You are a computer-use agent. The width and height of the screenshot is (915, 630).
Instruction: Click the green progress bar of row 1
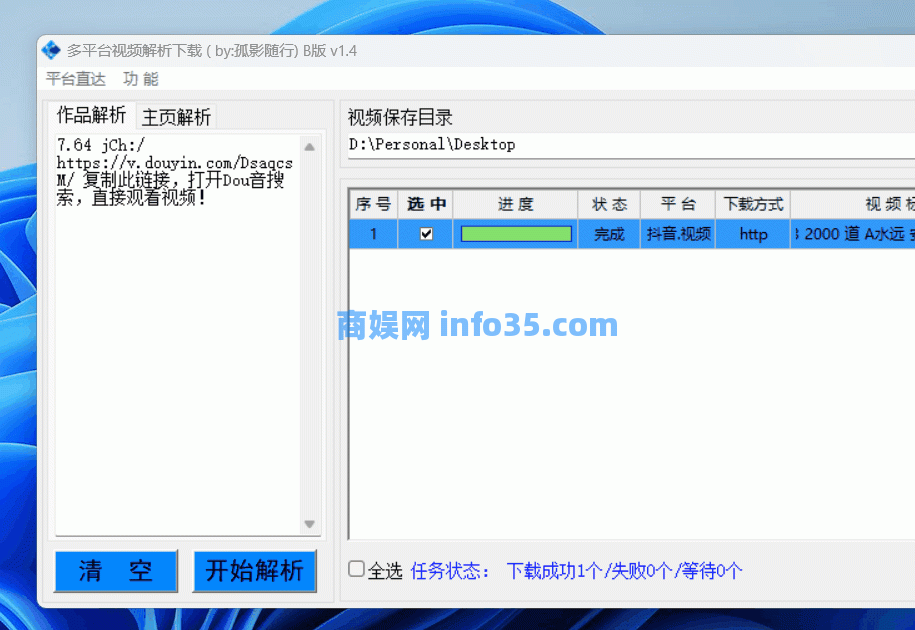pos(514,233)
